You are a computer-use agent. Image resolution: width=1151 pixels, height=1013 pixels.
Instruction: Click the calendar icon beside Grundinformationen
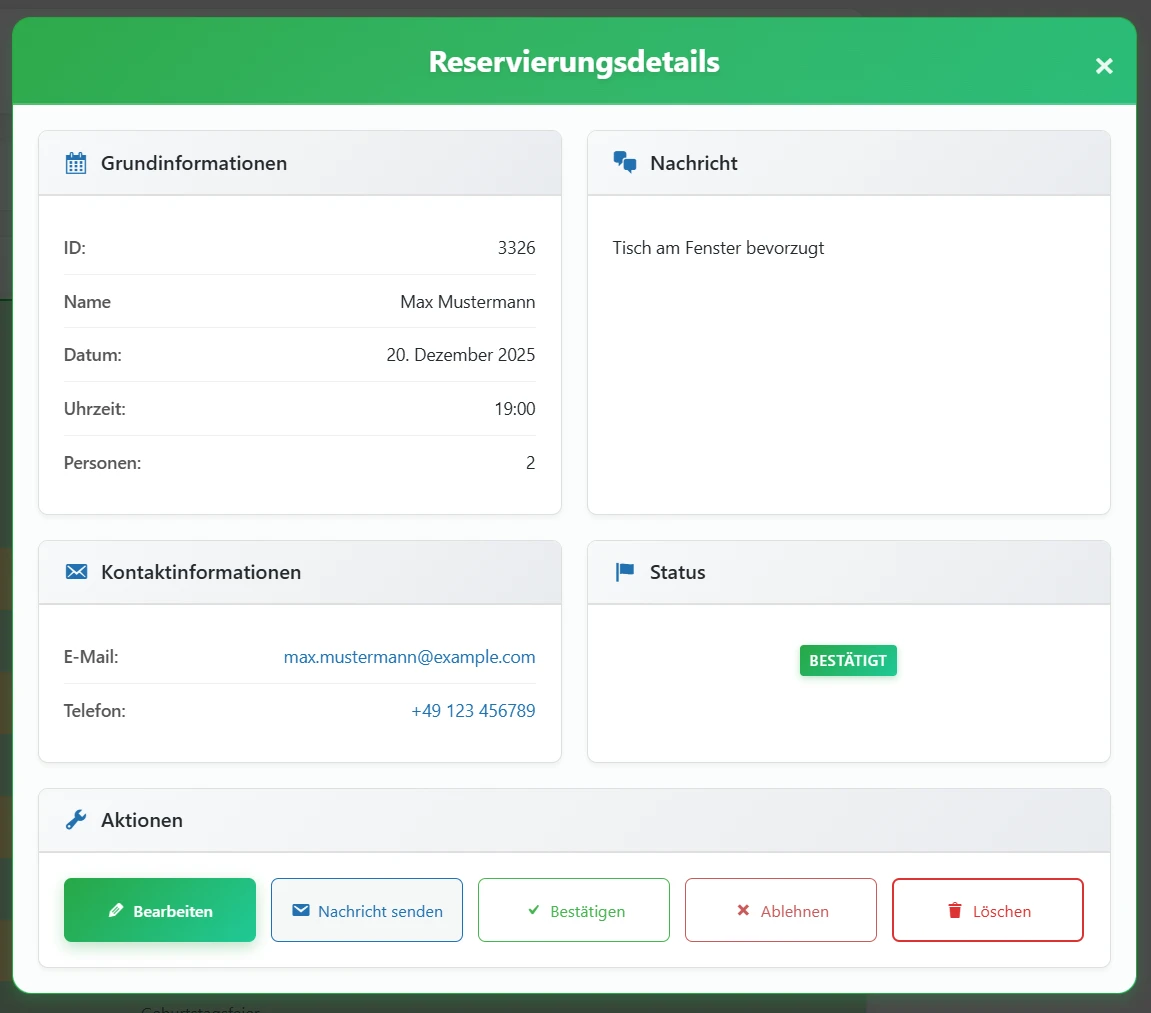[76, 163]
